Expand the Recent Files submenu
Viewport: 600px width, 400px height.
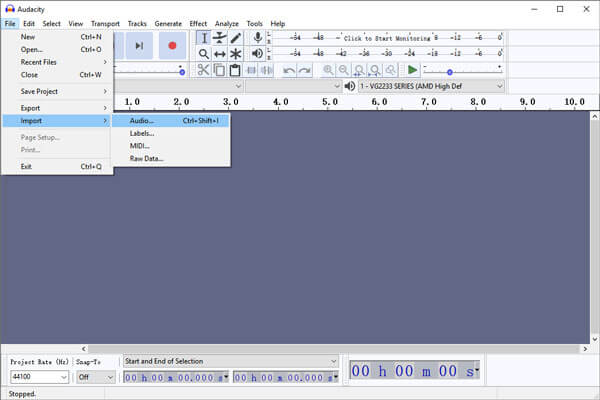57,62
